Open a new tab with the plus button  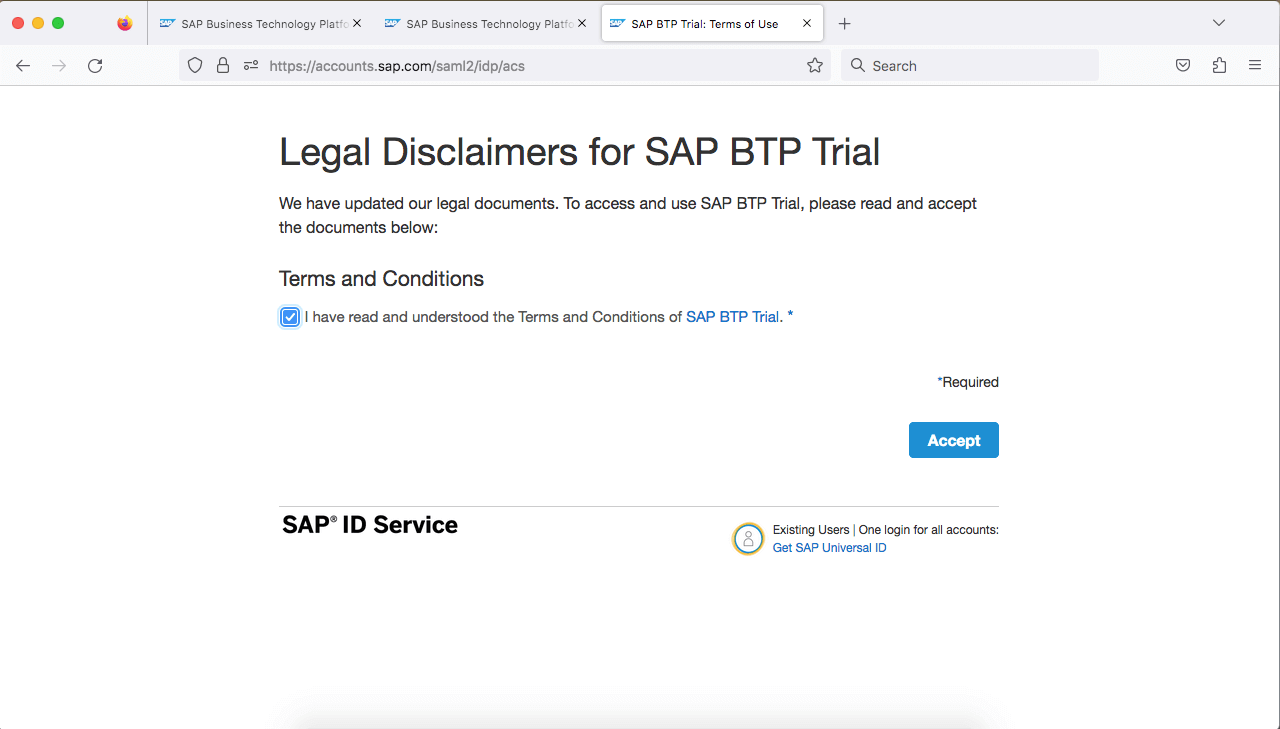click(x=844, y=23)
